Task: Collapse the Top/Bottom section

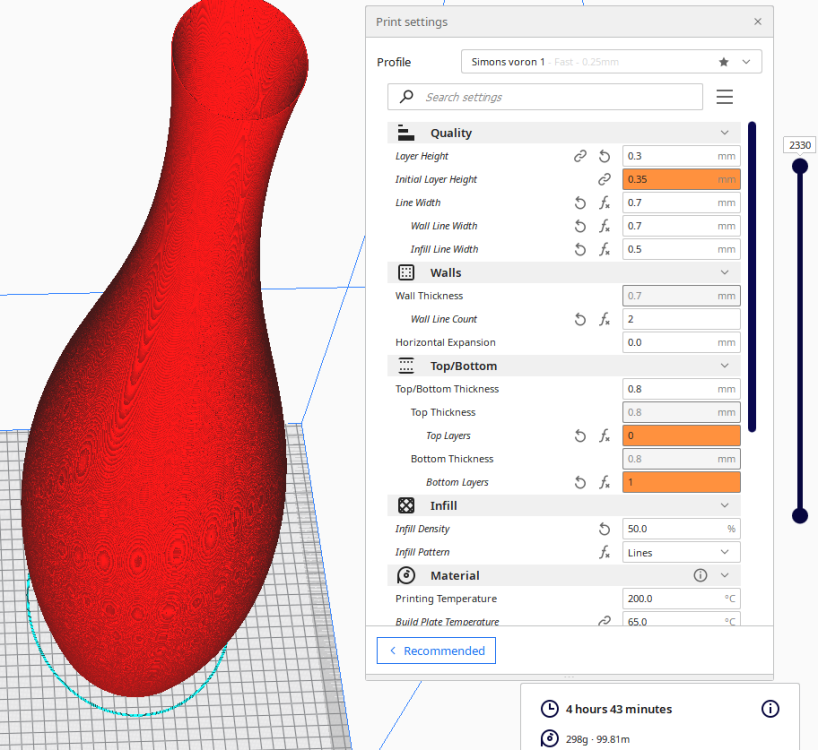Action: 725,366
